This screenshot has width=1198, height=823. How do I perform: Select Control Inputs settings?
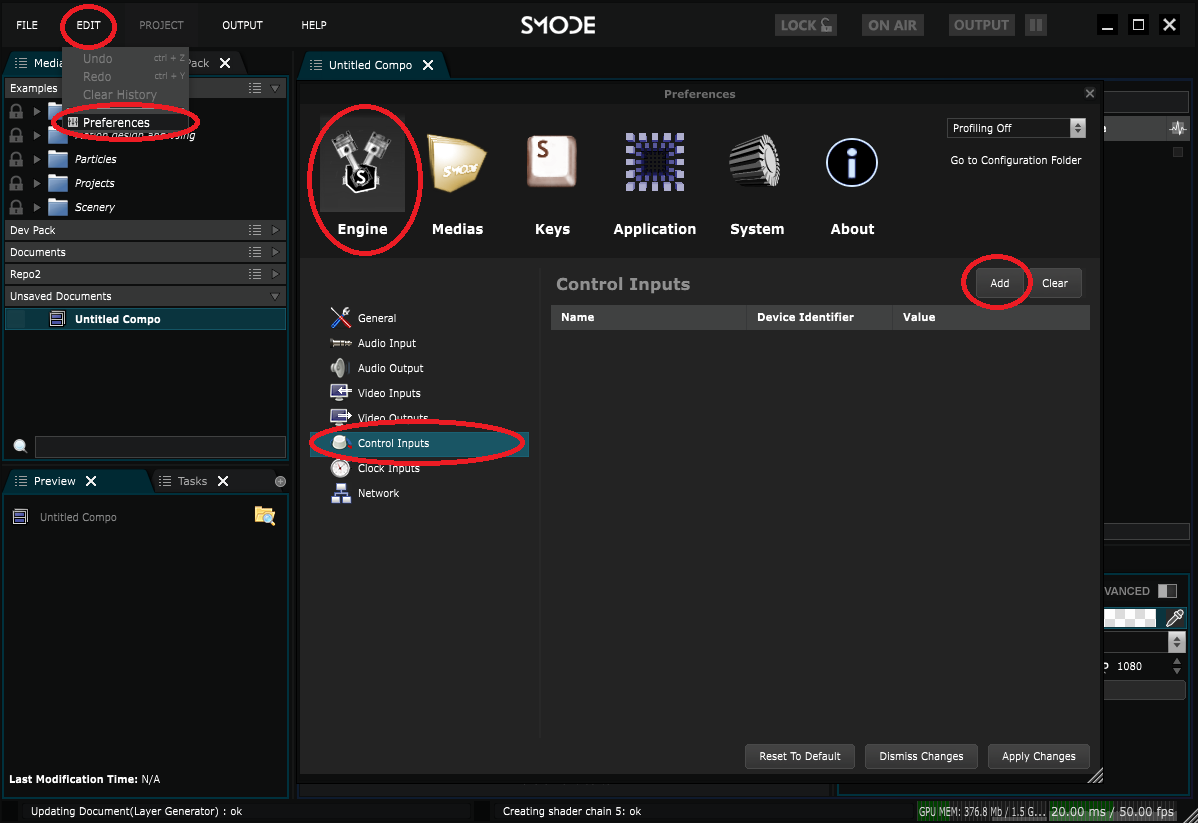(419, 443)
